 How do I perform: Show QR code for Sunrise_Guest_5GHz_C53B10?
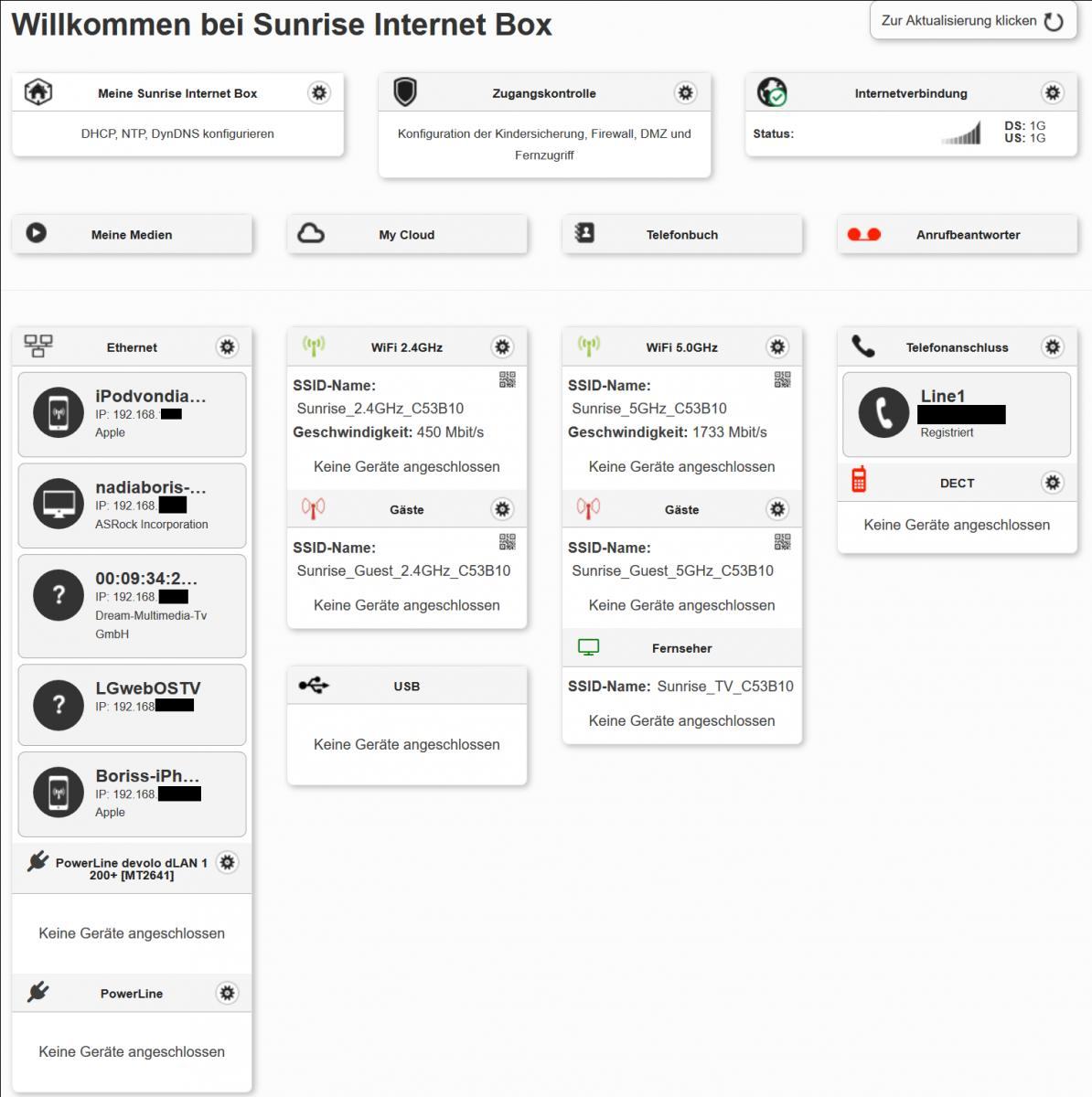coord(783,542)
